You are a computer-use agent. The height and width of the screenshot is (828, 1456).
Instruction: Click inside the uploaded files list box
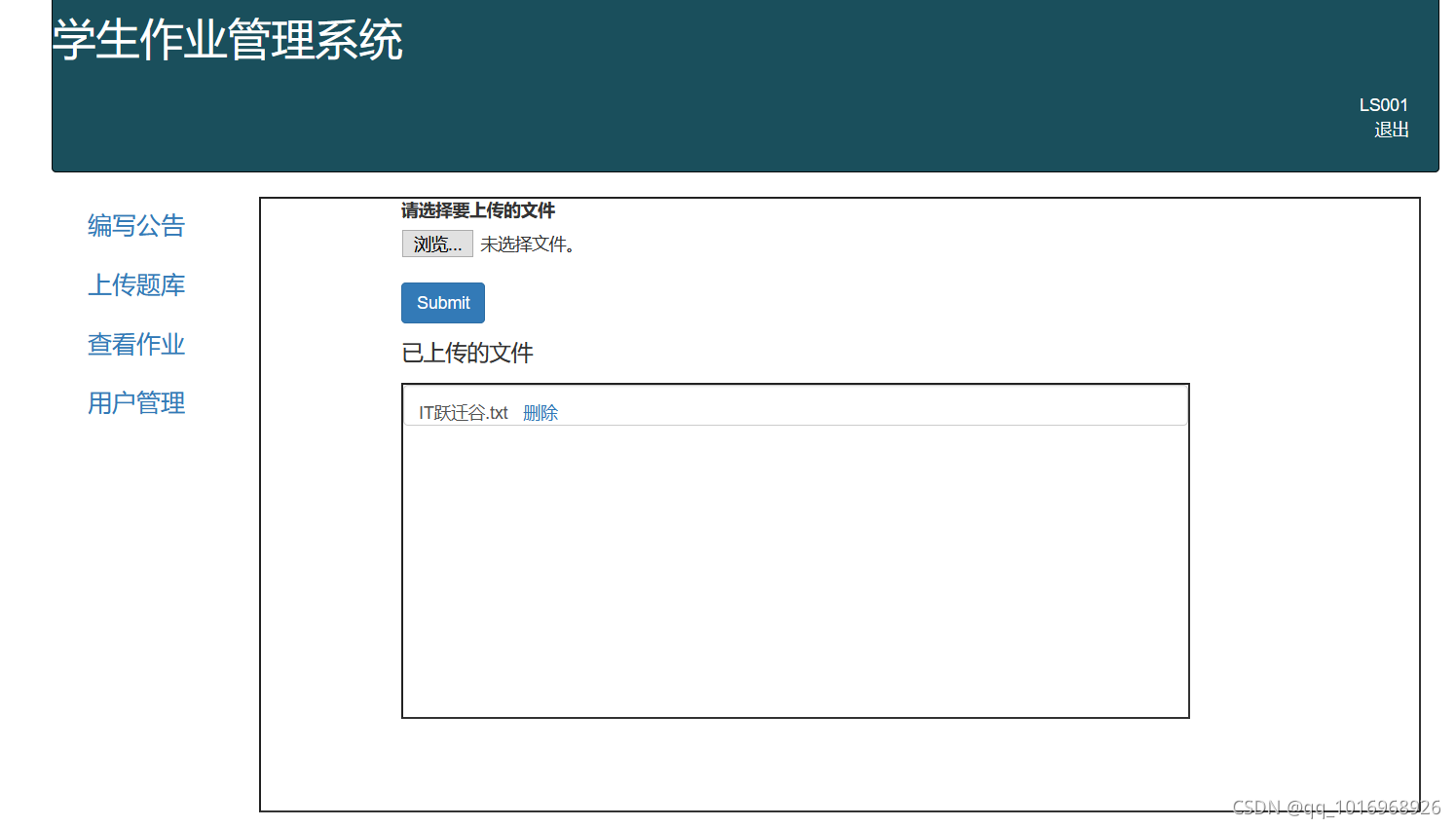(794, 565)
